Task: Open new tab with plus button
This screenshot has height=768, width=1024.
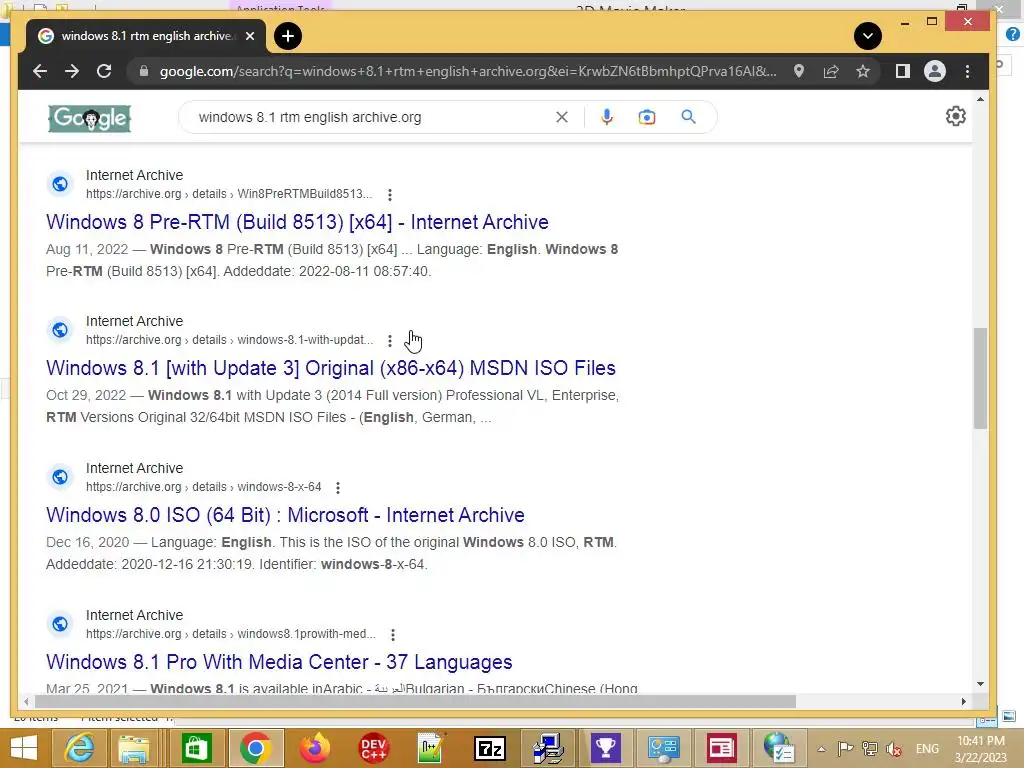Action: pos(288,36)
